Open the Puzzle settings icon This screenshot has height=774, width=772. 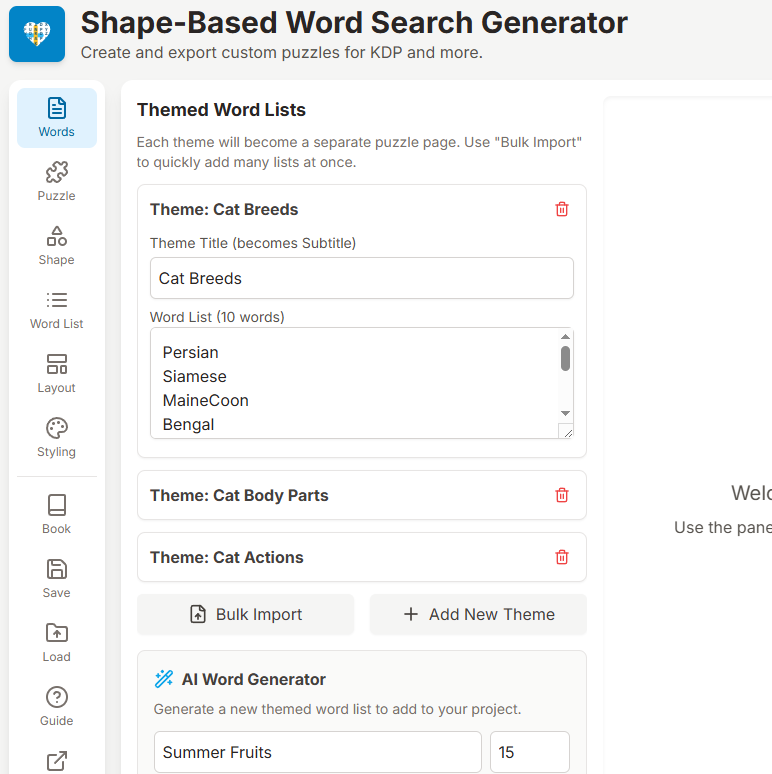[x=57, y=181]
